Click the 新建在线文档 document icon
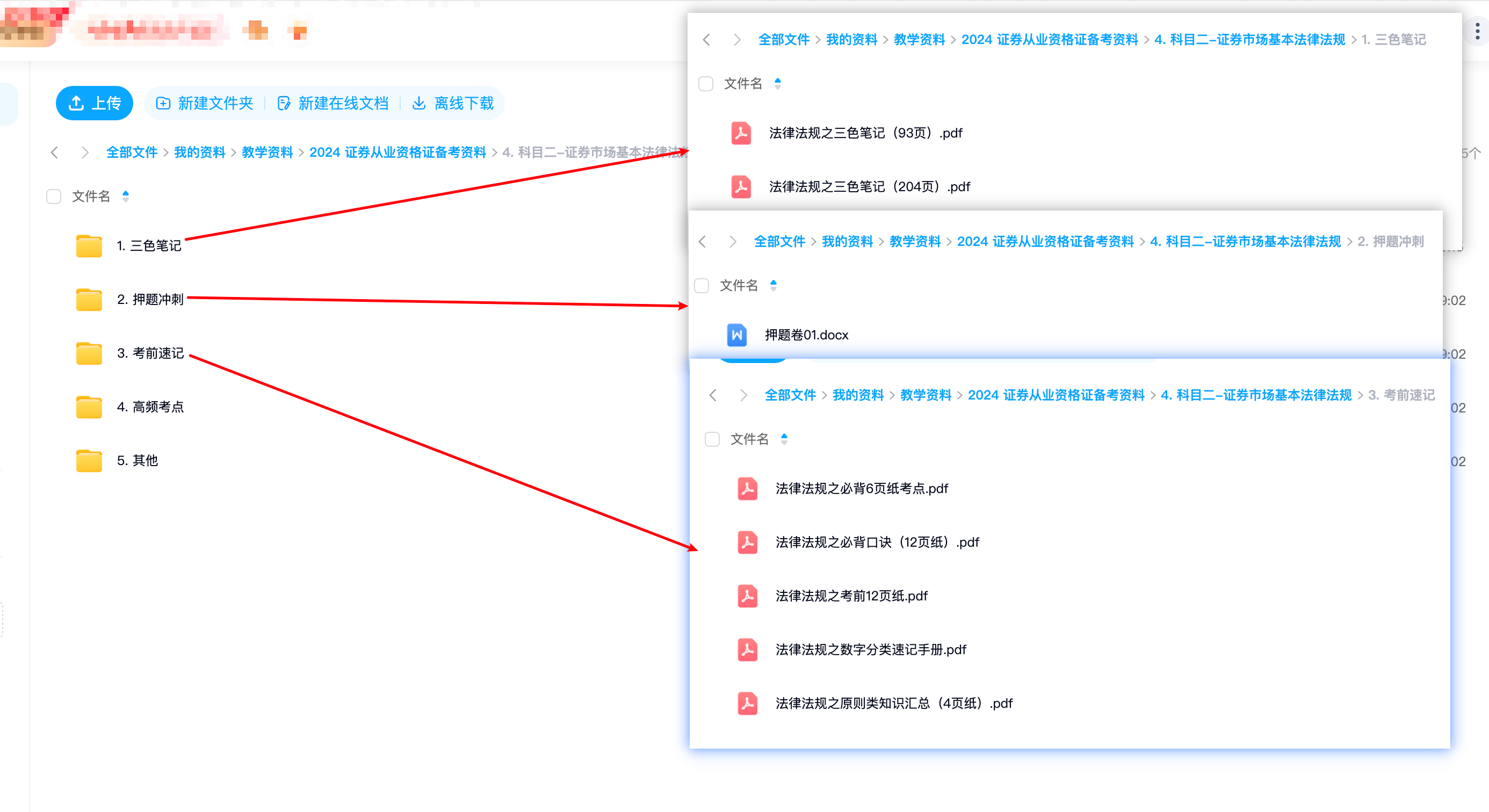The width and height of the screenshot is (1489, 812). click(x=283, y=104)
